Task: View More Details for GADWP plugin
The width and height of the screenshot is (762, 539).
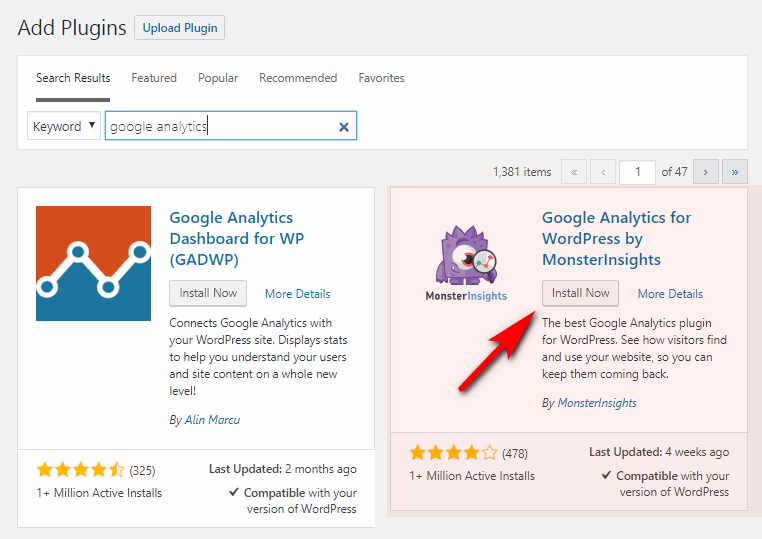Action: (297, 294)
